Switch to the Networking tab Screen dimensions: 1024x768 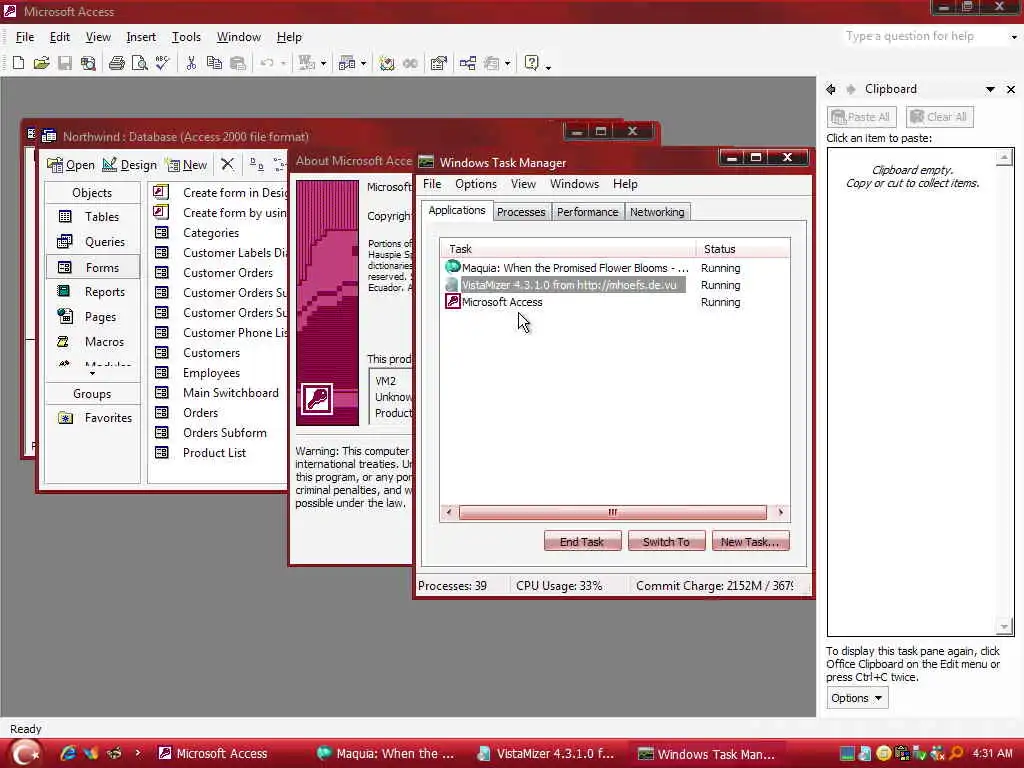(x=657, y=212)
